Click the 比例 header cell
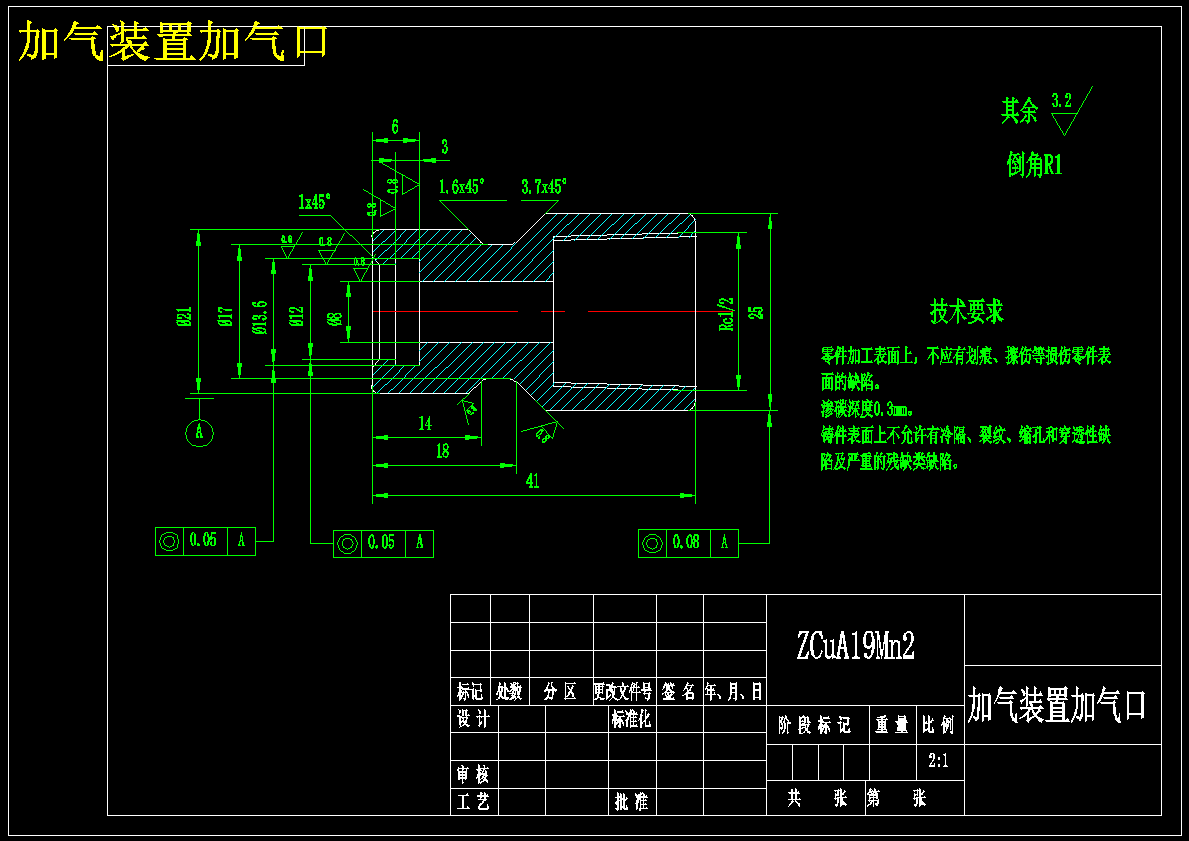Viewport: 1189px width, 841px height. click(x=940, y=725)
